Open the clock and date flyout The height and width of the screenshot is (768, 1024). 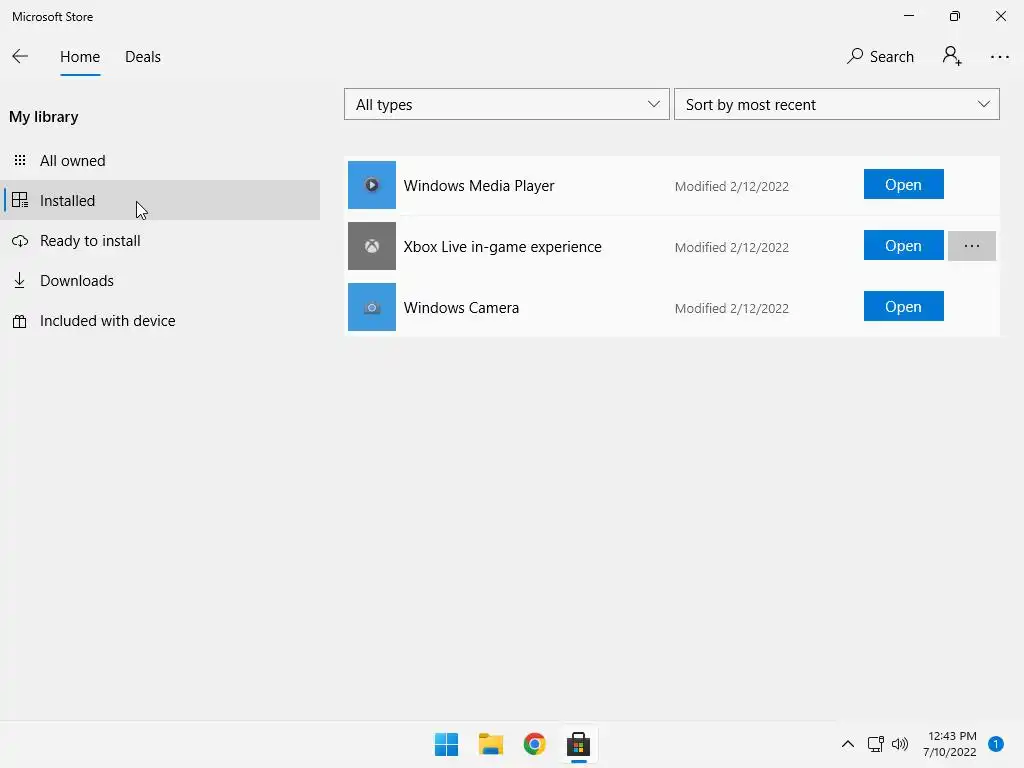coord(951,744)
